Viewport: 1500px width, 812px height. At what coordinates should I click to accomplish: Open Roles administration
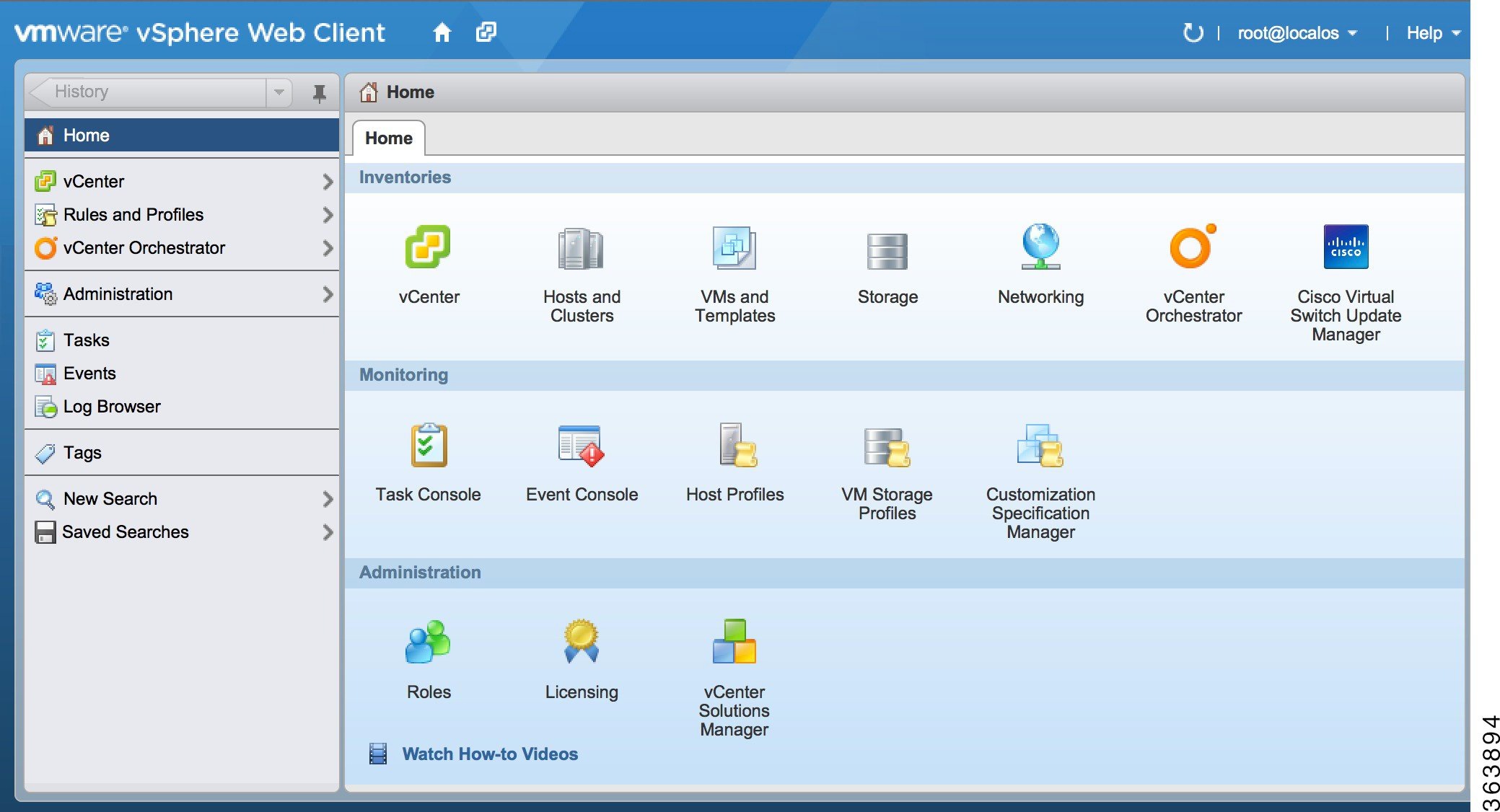tap(428, 656)
